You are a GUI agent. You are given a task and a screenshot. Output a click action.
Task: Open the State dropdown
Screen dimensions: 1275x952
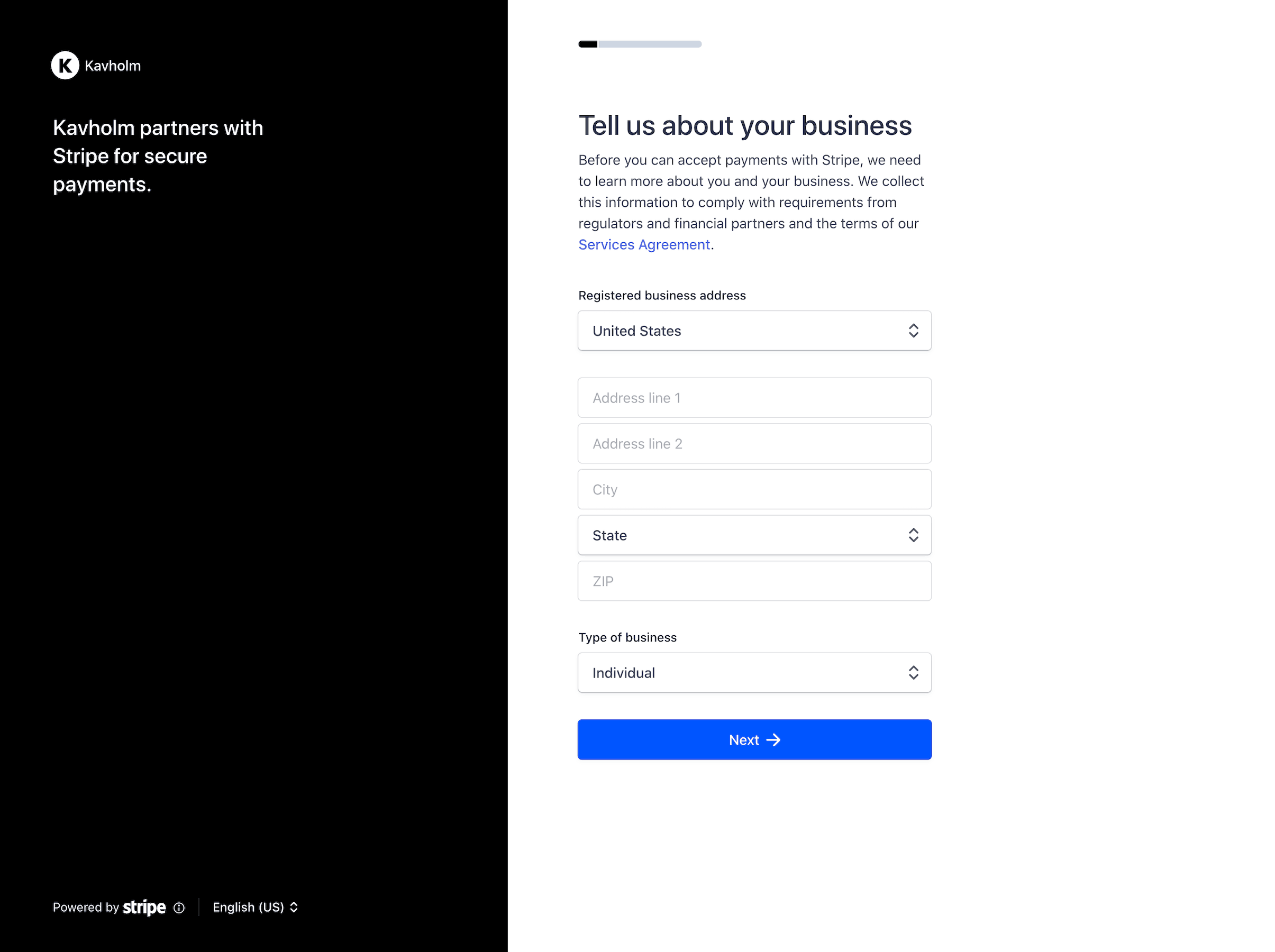coord(754,535)
